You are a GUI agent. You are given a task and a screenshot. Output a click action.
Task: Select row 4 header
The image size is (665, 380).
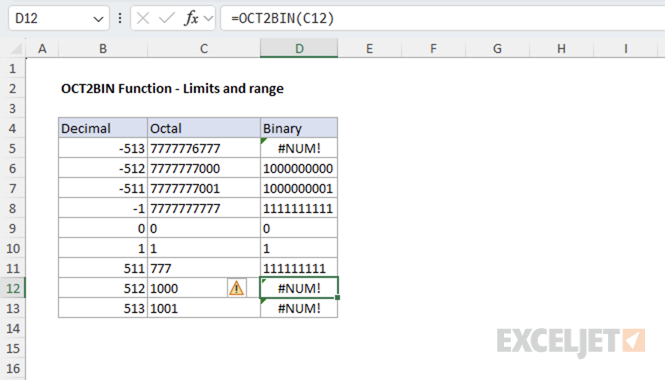(13, 128)
